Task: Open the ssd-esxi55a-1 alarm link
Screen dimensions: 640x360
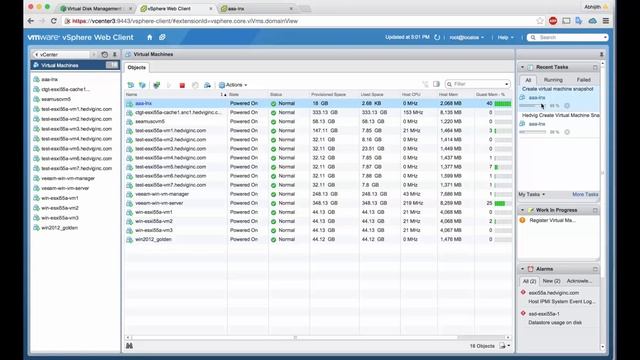Action: point(544,314)
